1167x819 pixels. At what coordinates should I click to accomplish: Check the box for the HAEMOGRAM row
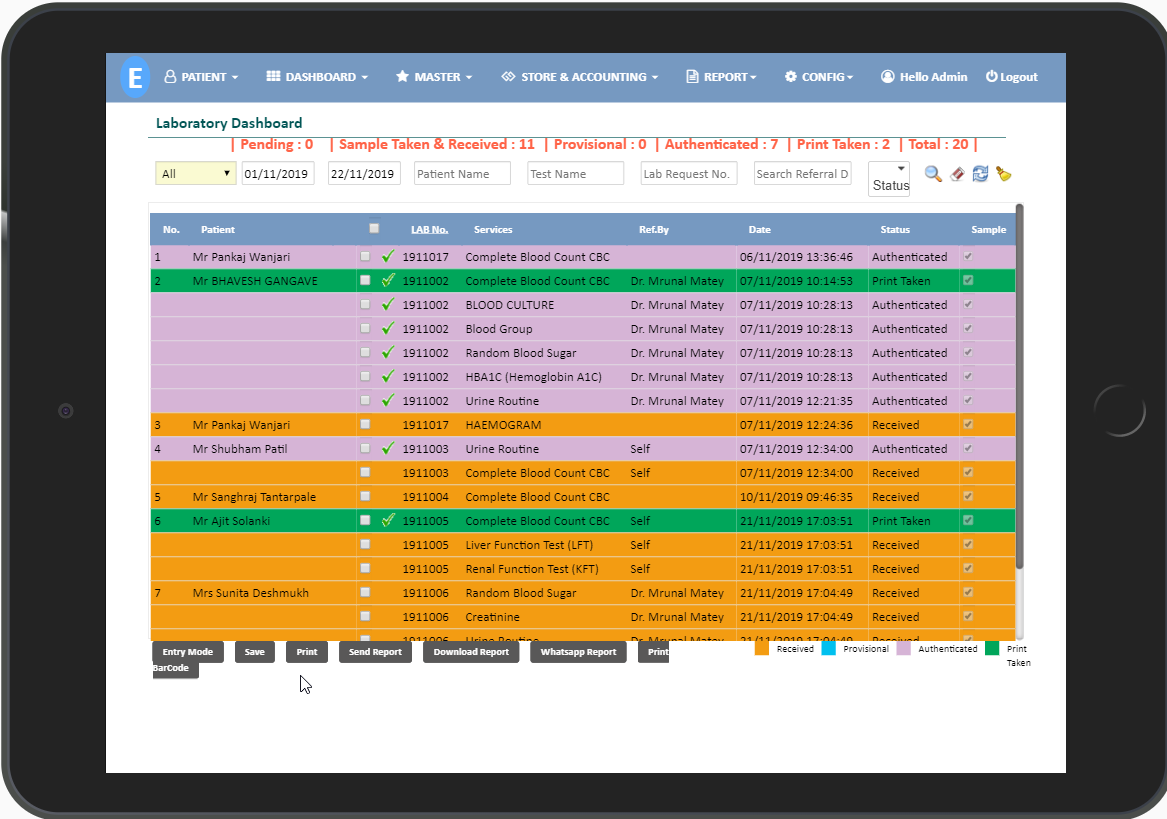click(365, 425)
